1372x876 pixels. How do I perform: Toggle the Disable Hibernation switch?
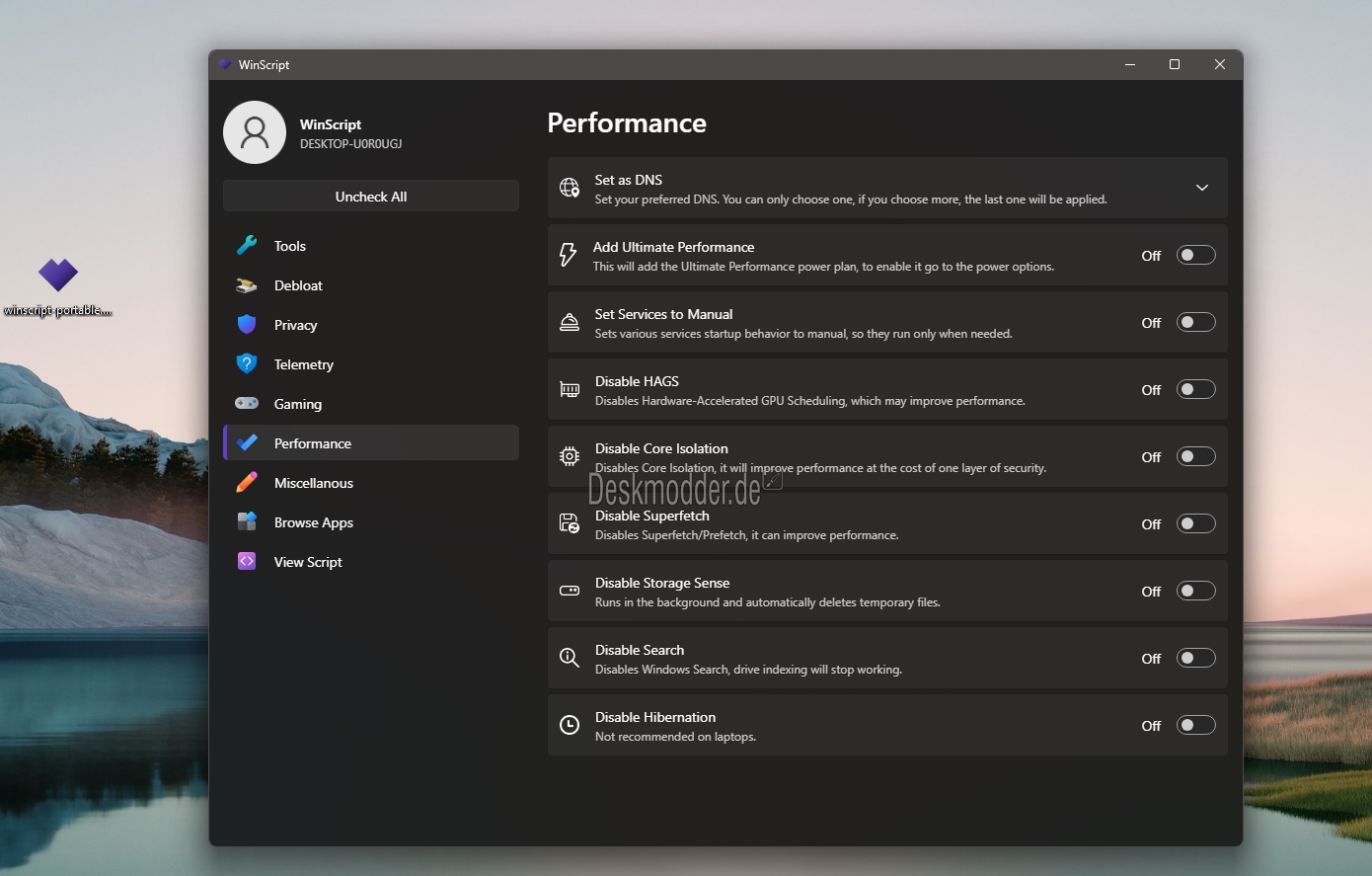coord(1195,725)
